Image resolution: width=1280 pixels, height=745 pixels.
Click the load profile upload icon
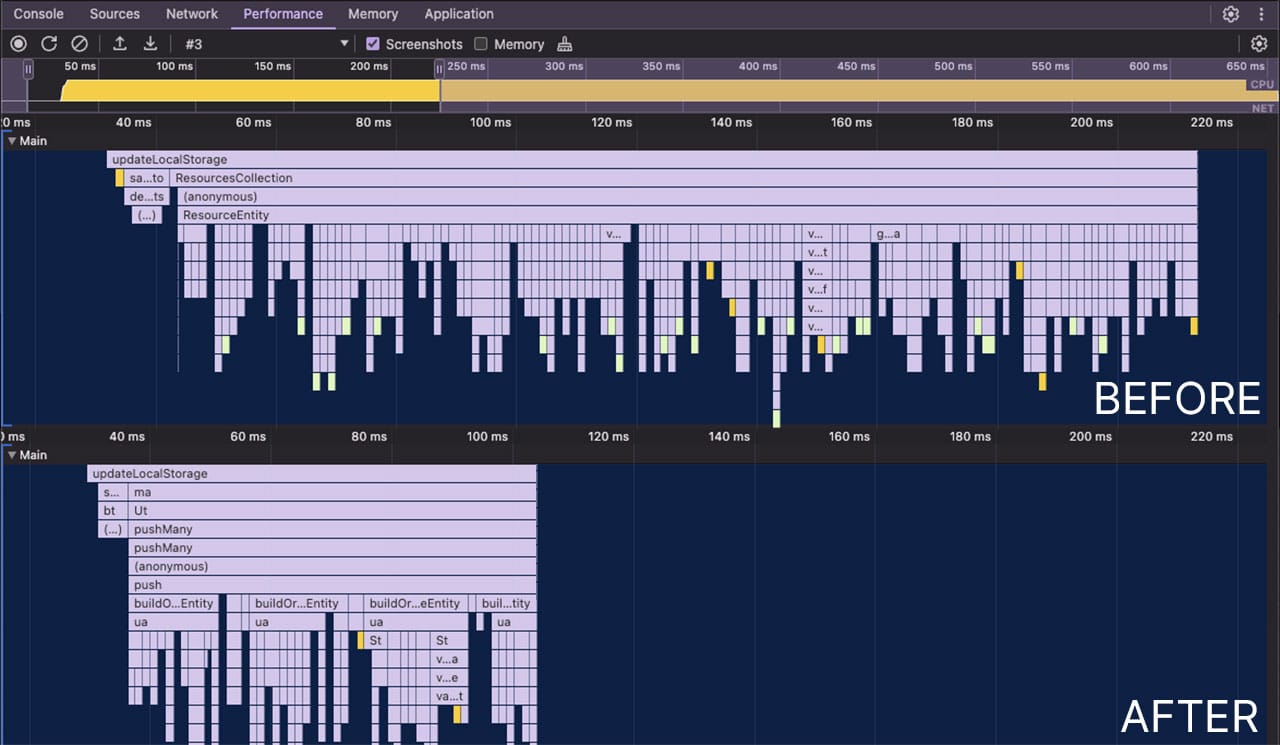click(120, 44)
